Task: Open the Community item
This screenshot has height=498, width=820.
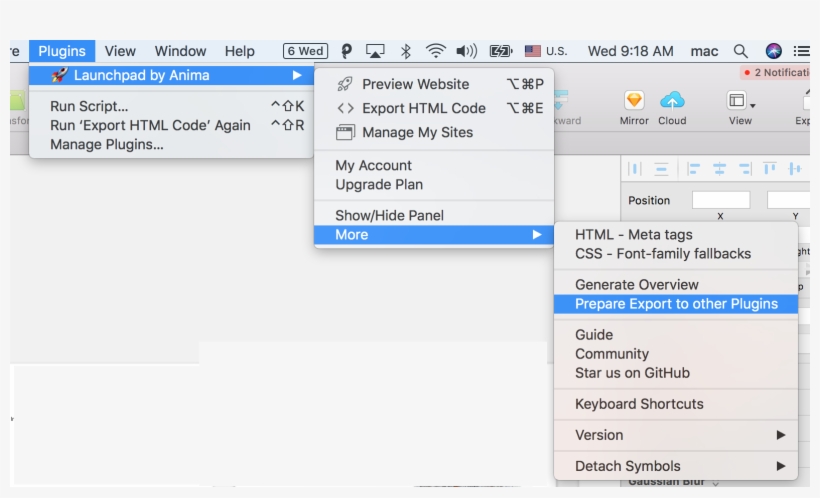Action: [x=676, y=354]
